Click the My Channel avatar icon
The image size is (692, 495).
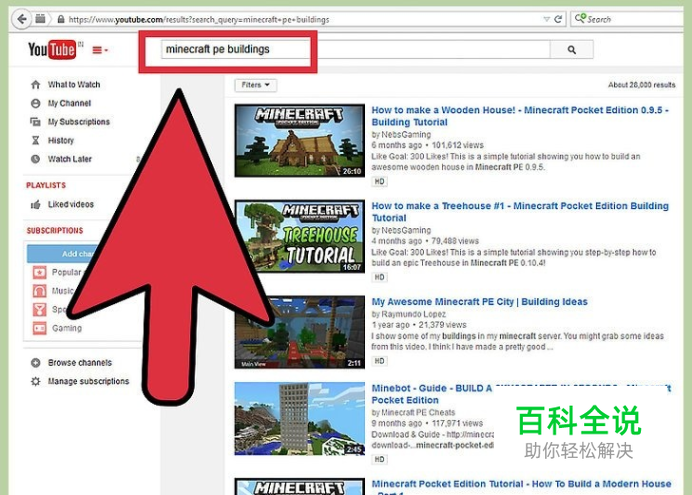[35, 103]
